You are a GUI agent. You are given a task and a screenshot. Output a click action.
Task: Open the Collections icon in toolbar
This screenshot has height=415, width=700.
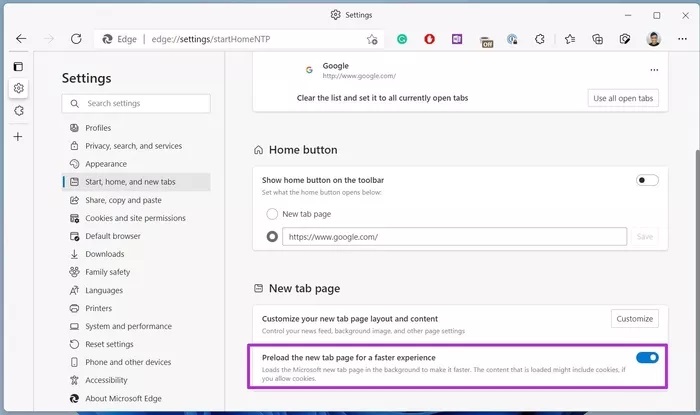point(597,39)
